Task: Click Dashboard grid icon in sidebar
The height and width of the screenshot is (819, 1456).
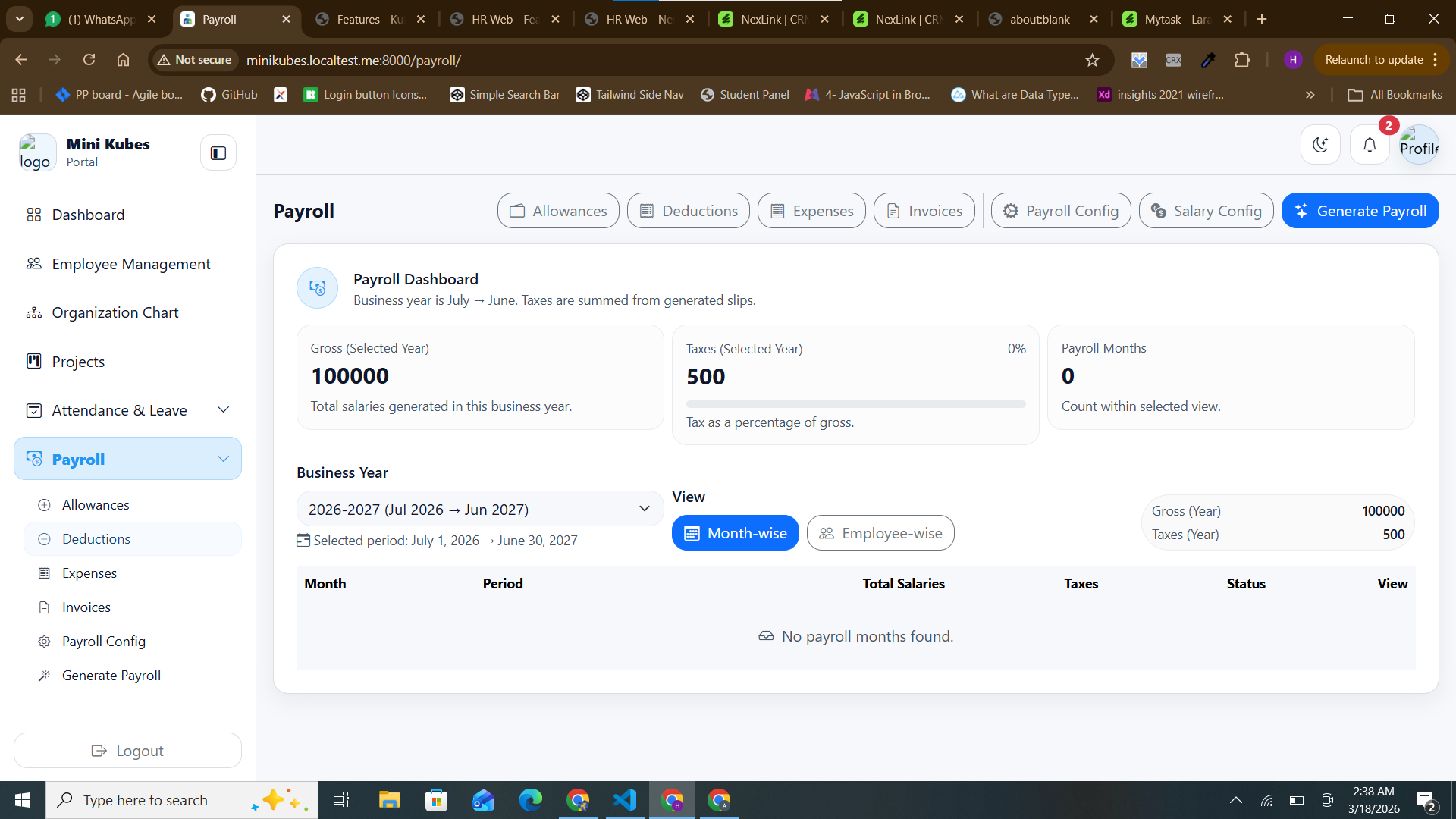Action: tap(34, 215)
